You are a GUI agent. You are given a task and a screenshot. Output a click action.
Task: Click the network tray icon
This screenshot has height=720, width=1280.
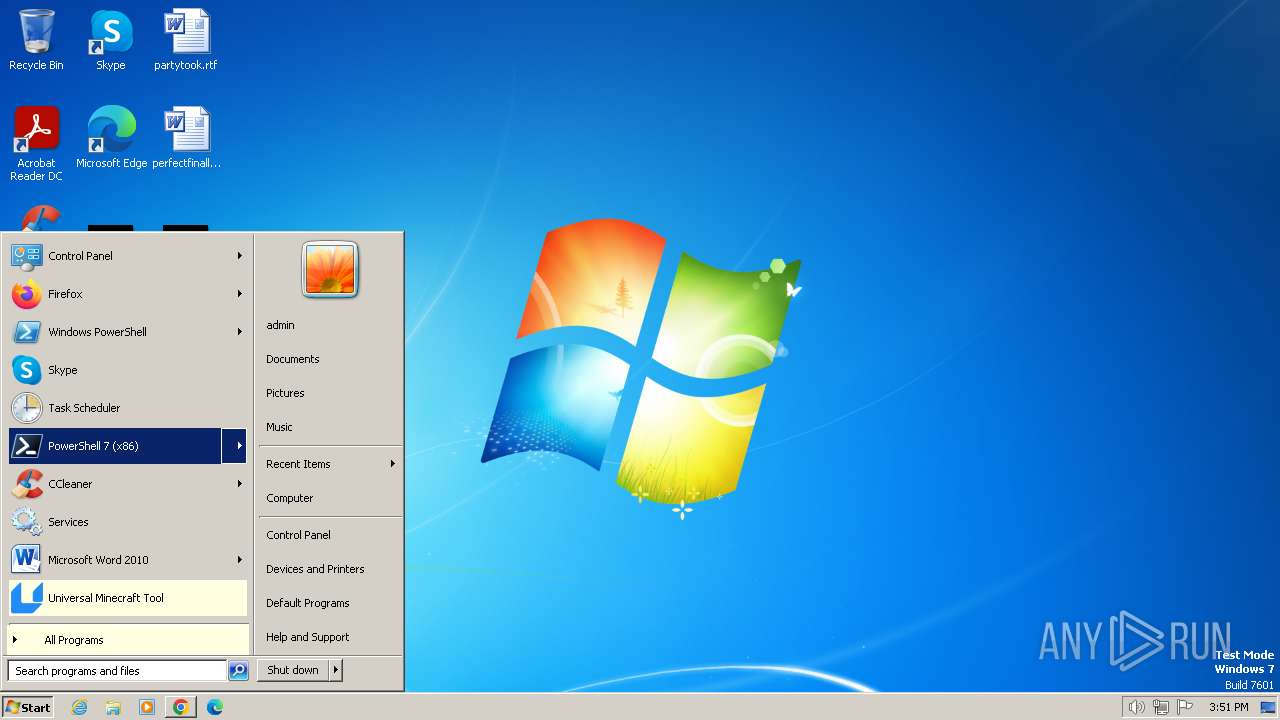click(x=1161, y=707)
